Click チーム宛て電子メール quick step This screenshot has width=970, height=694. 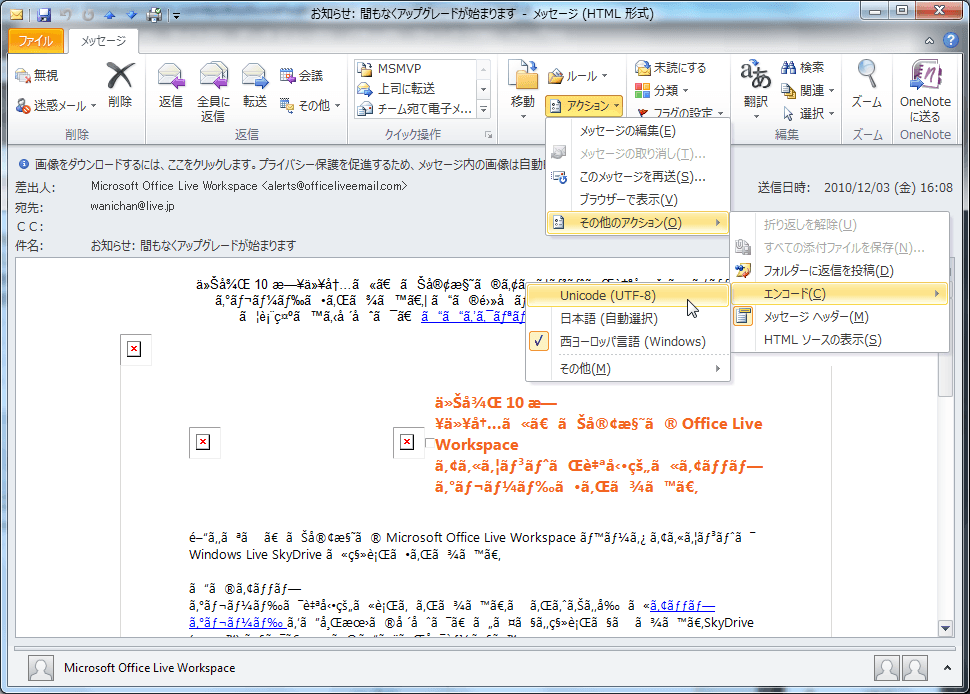416,109
